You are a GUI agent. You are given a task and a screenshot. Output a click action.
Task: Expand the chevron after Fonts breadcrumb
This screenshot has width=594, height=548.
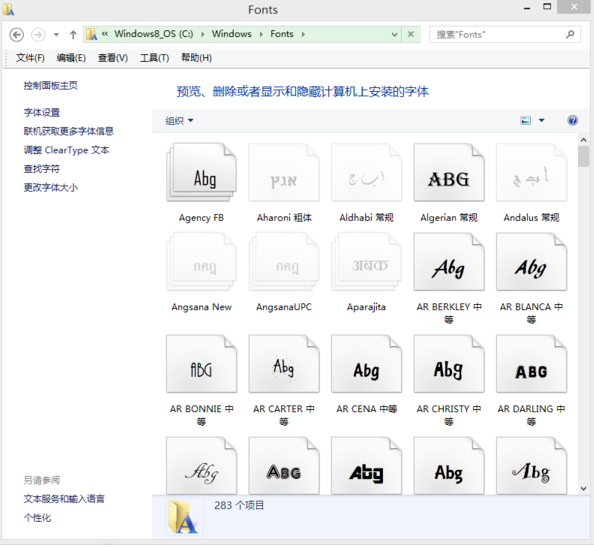(x=303, y=34)
